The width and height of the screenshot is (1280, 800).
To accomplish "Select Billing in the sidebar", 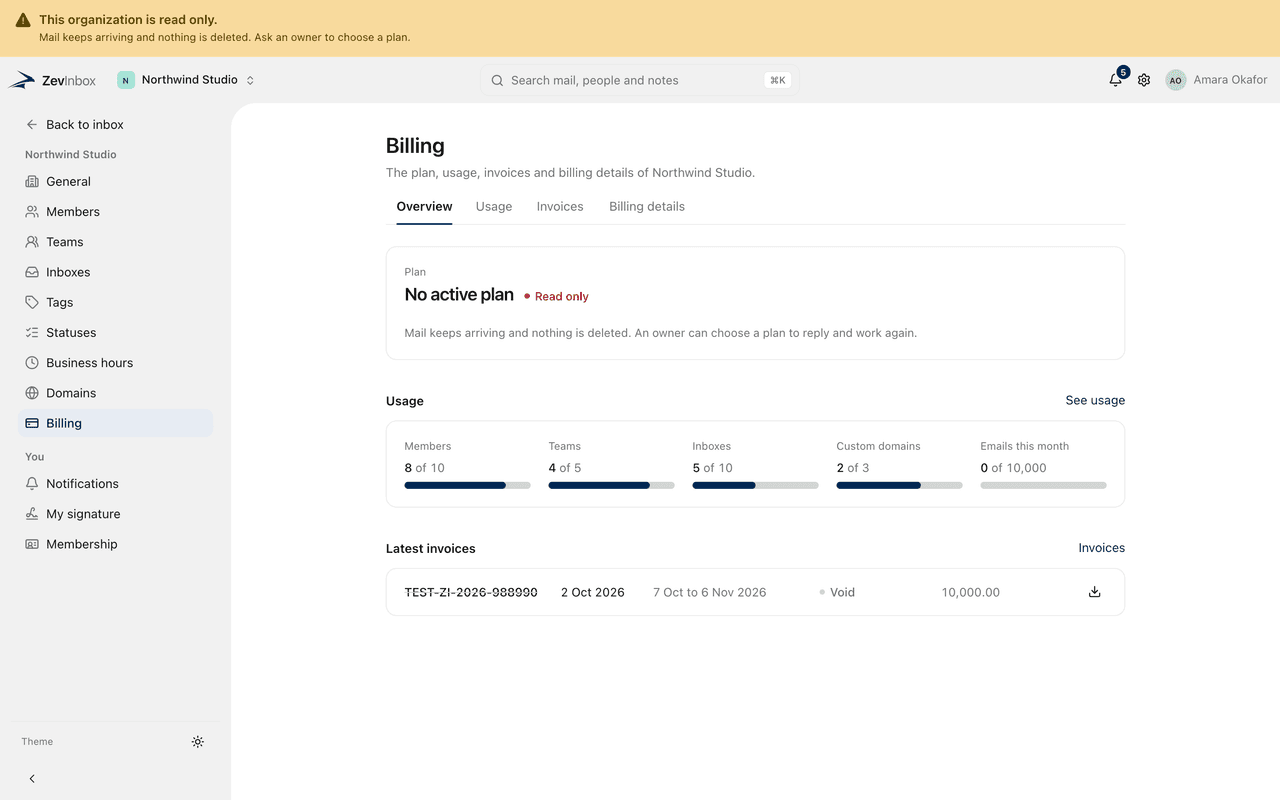I will pyautogui.click(x=116, y=423).
